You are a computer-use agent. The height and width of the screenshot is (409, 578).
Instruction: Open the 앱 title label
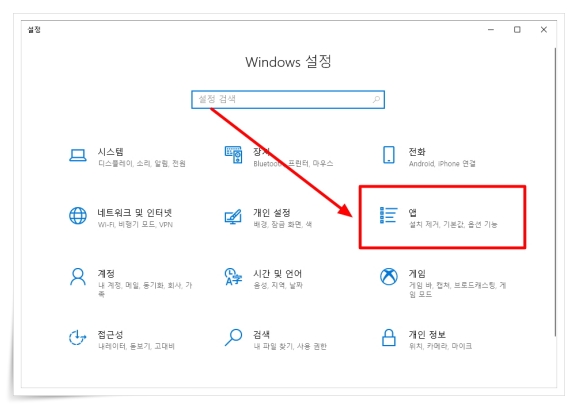412,213
